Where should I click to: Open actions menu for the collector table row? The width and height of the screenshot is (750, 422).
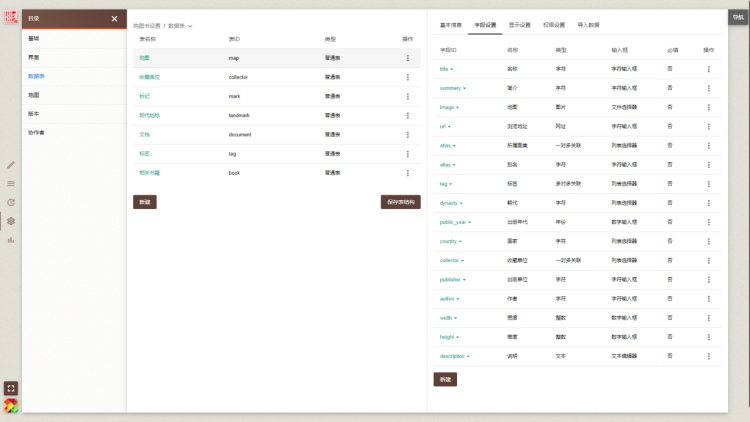(x=408, y=77)
